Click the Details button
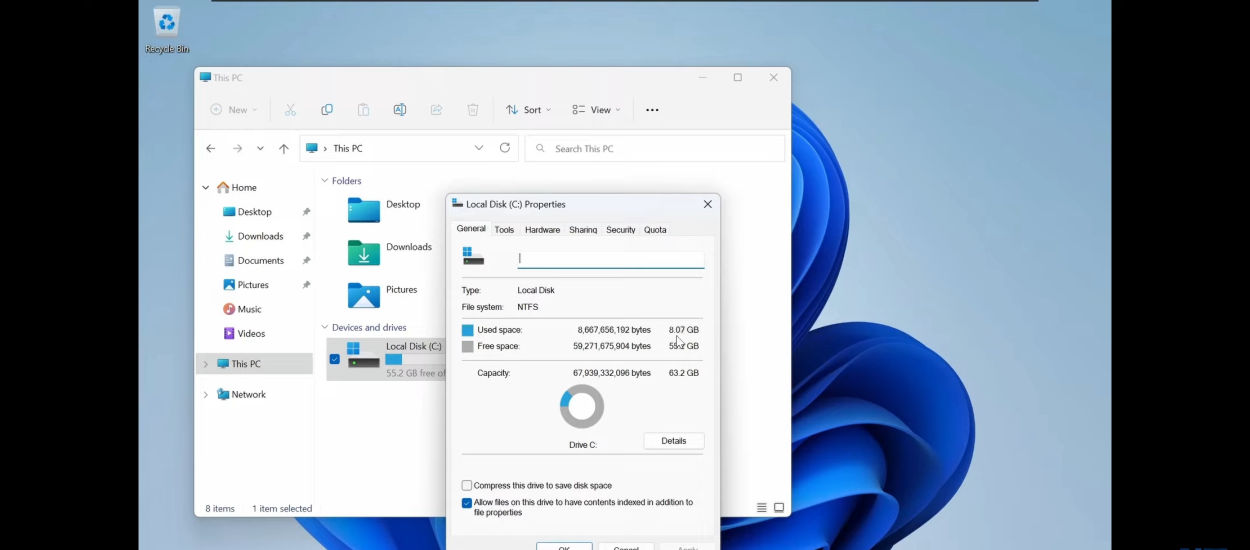The height and width of the screenshot is (550, 1250). (x=673, y=441)
